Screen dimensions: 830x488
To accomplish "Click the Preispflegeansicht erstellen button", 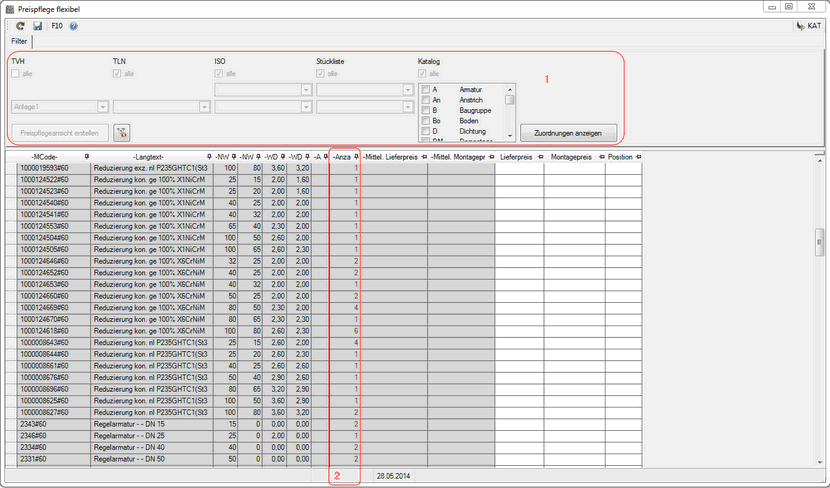I will pyautogui.click(x=57, y=132).
